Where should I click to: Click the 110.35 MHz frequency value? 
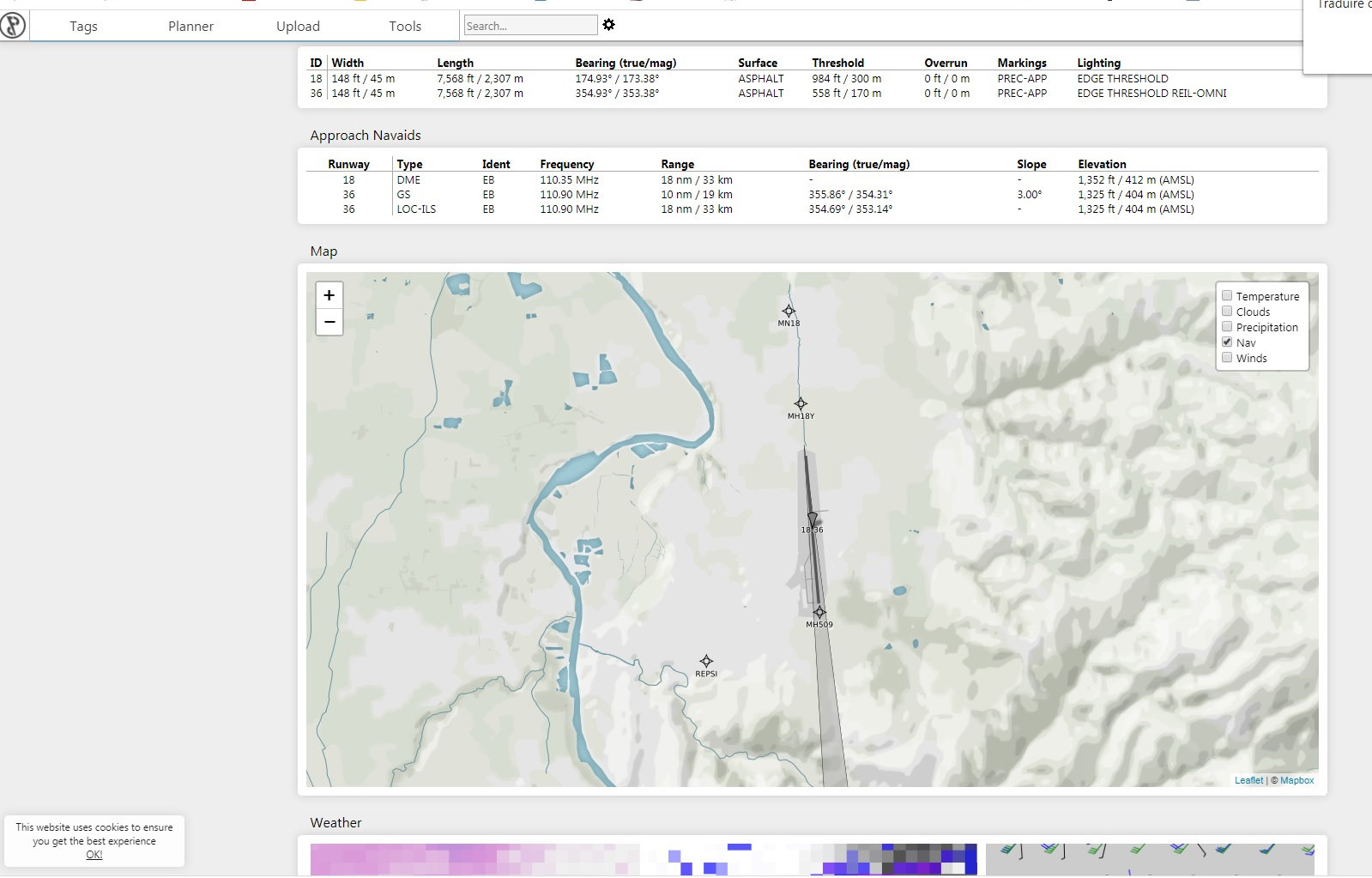pos(569,180)
